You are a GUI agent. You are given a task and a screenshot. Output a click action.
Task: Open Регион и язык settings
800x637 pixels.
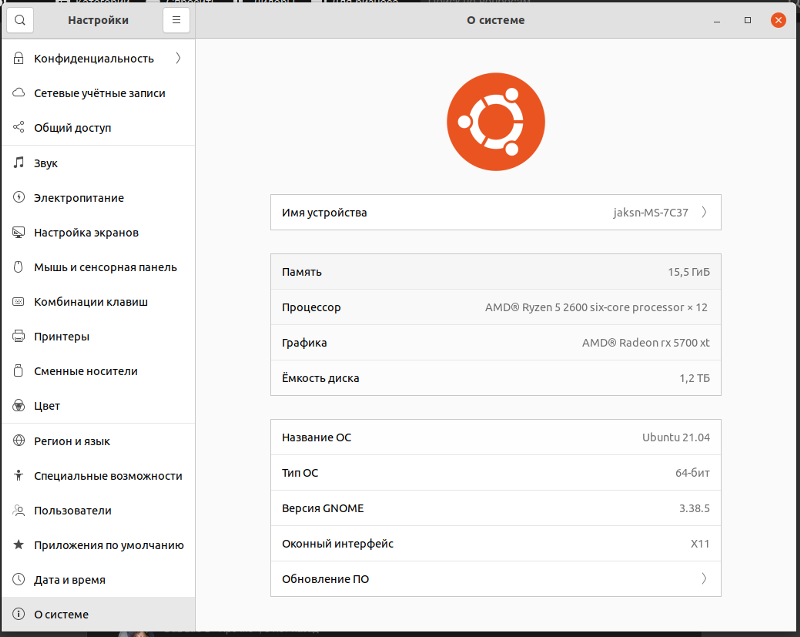point(98,441)
